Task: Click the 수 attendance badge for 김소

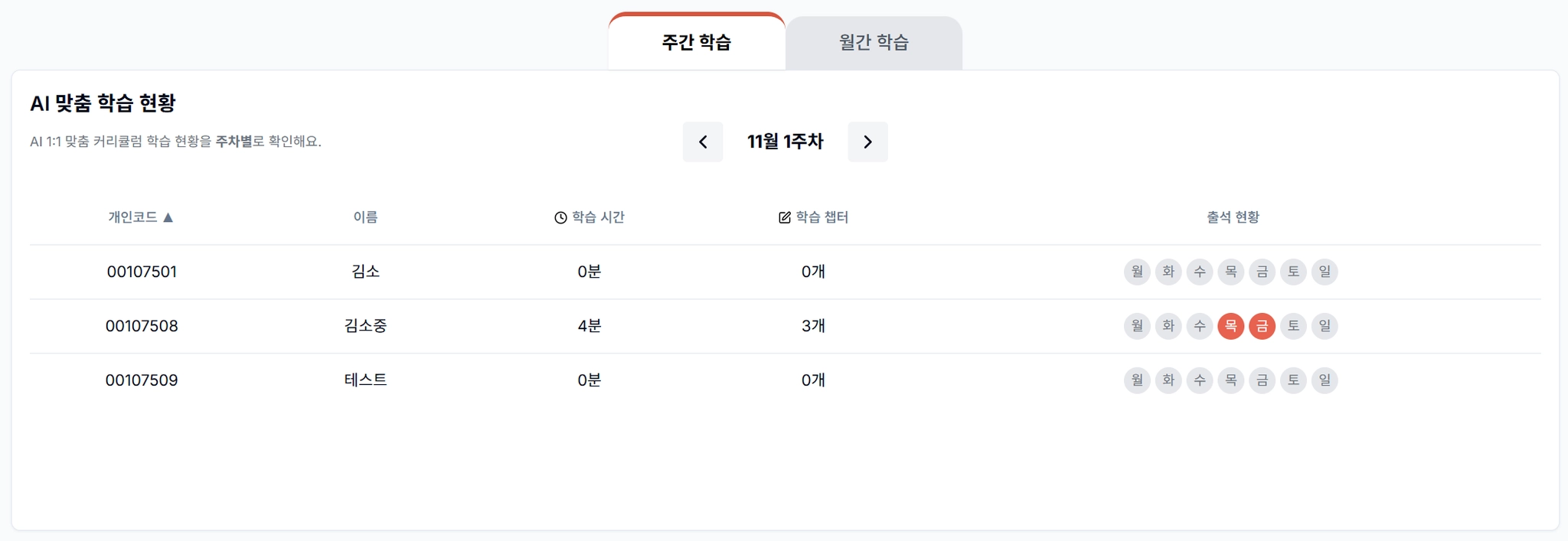Action: (1200, 272)
